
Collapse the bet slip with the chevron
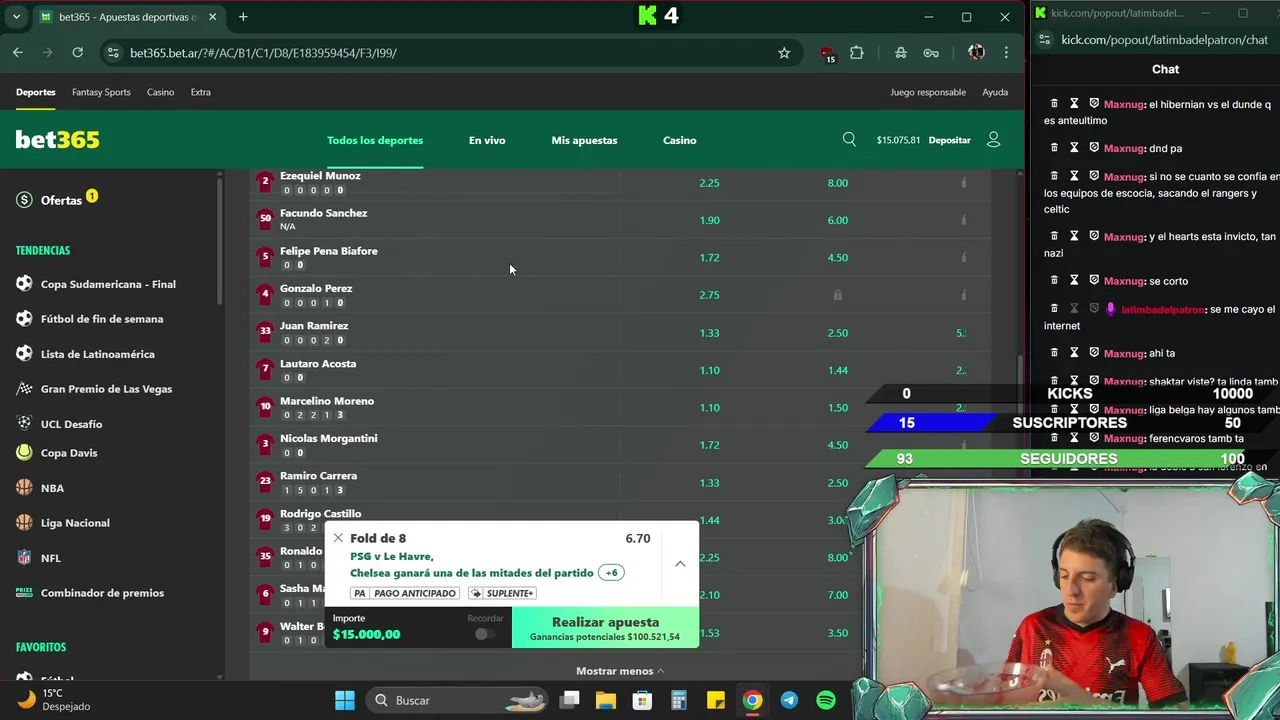680,564
